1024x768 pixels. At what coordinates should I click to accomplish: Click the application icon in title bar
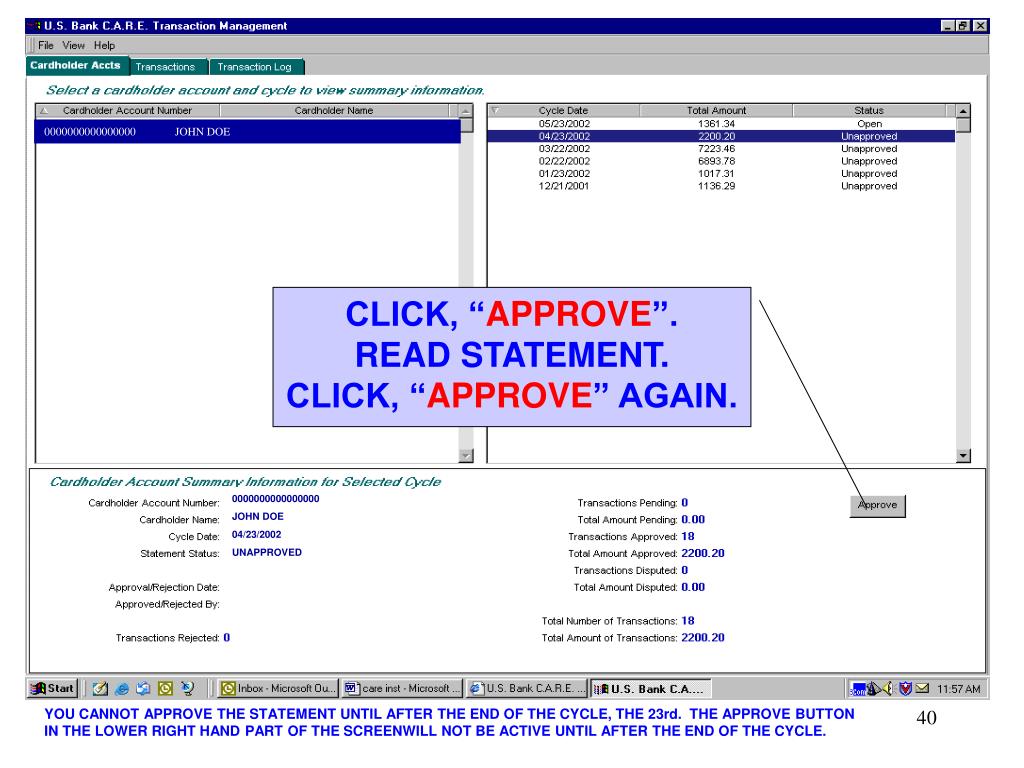click(x=35, y=25)
